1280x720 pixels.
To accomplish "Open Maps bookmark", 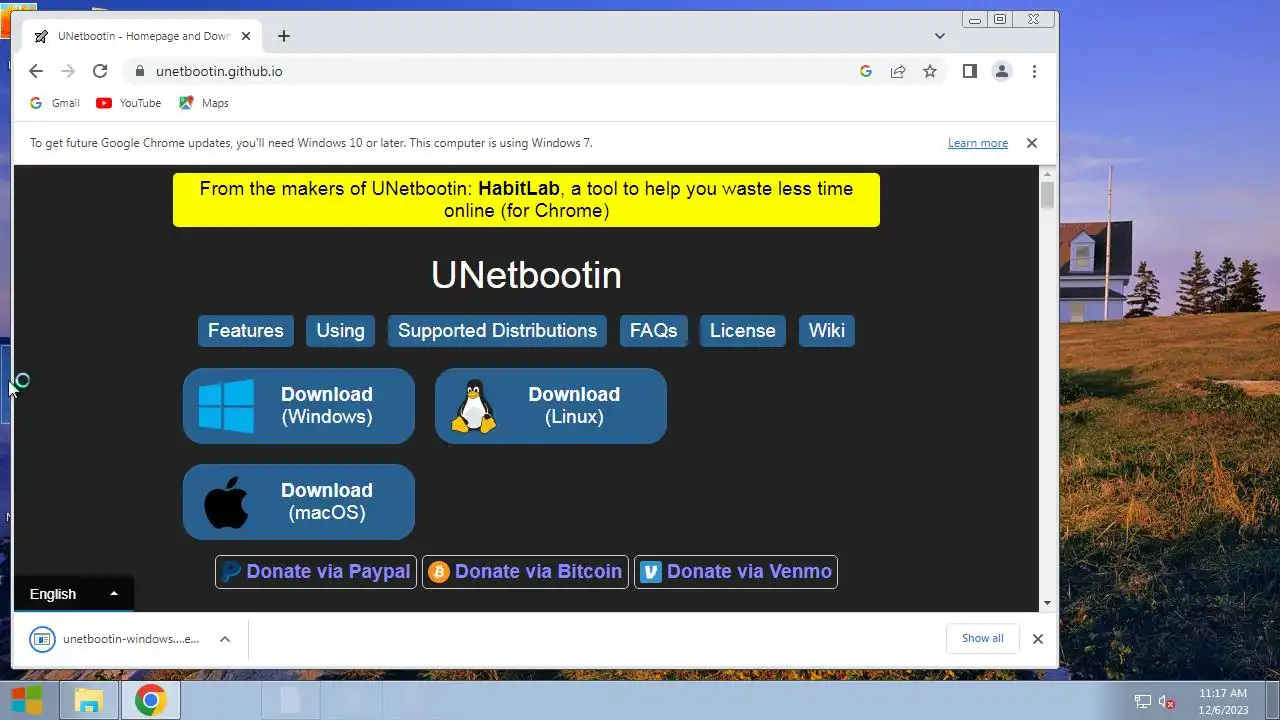I will (204, 103).
